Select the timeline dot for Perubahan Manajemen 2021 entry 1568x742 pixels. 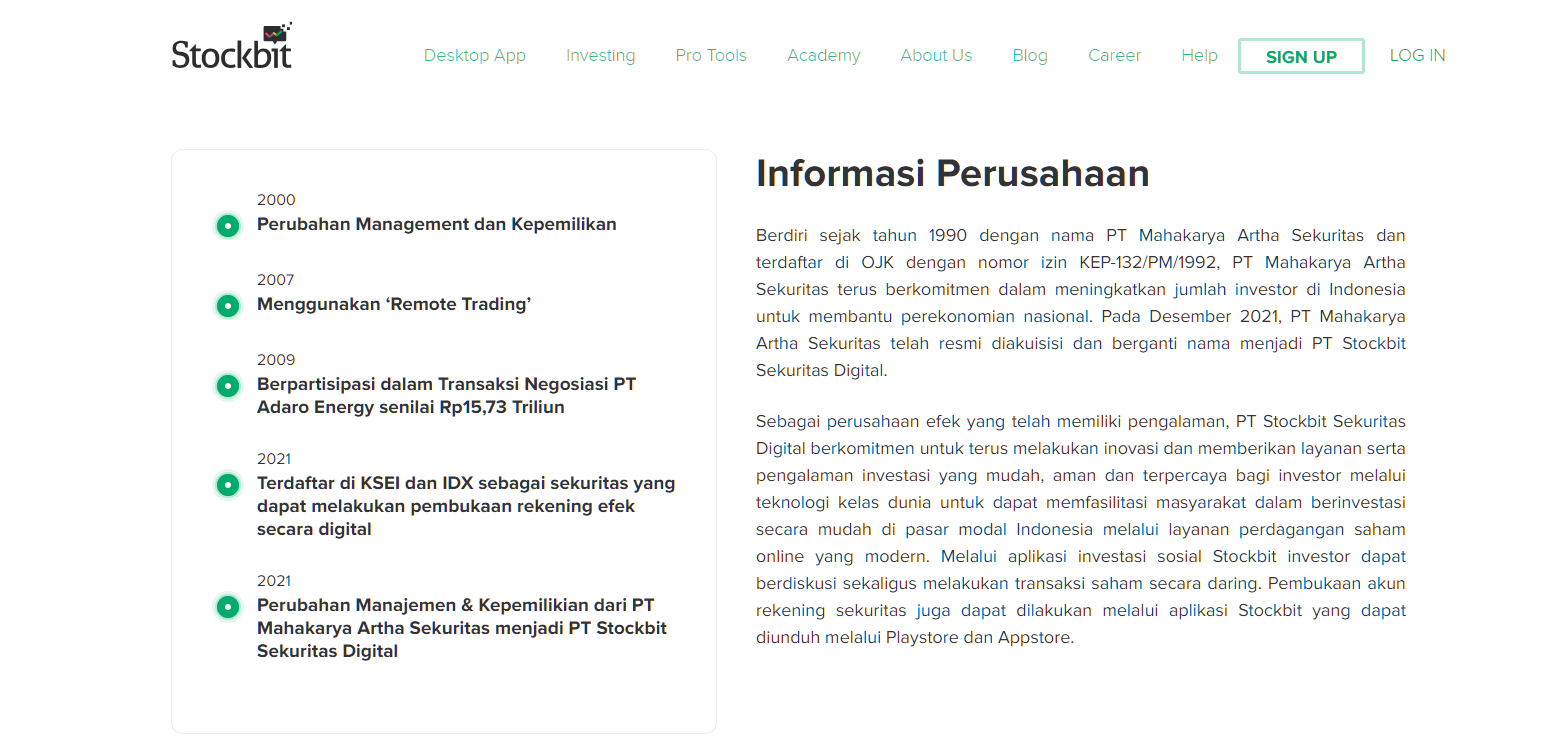click(x=228, y=607)
